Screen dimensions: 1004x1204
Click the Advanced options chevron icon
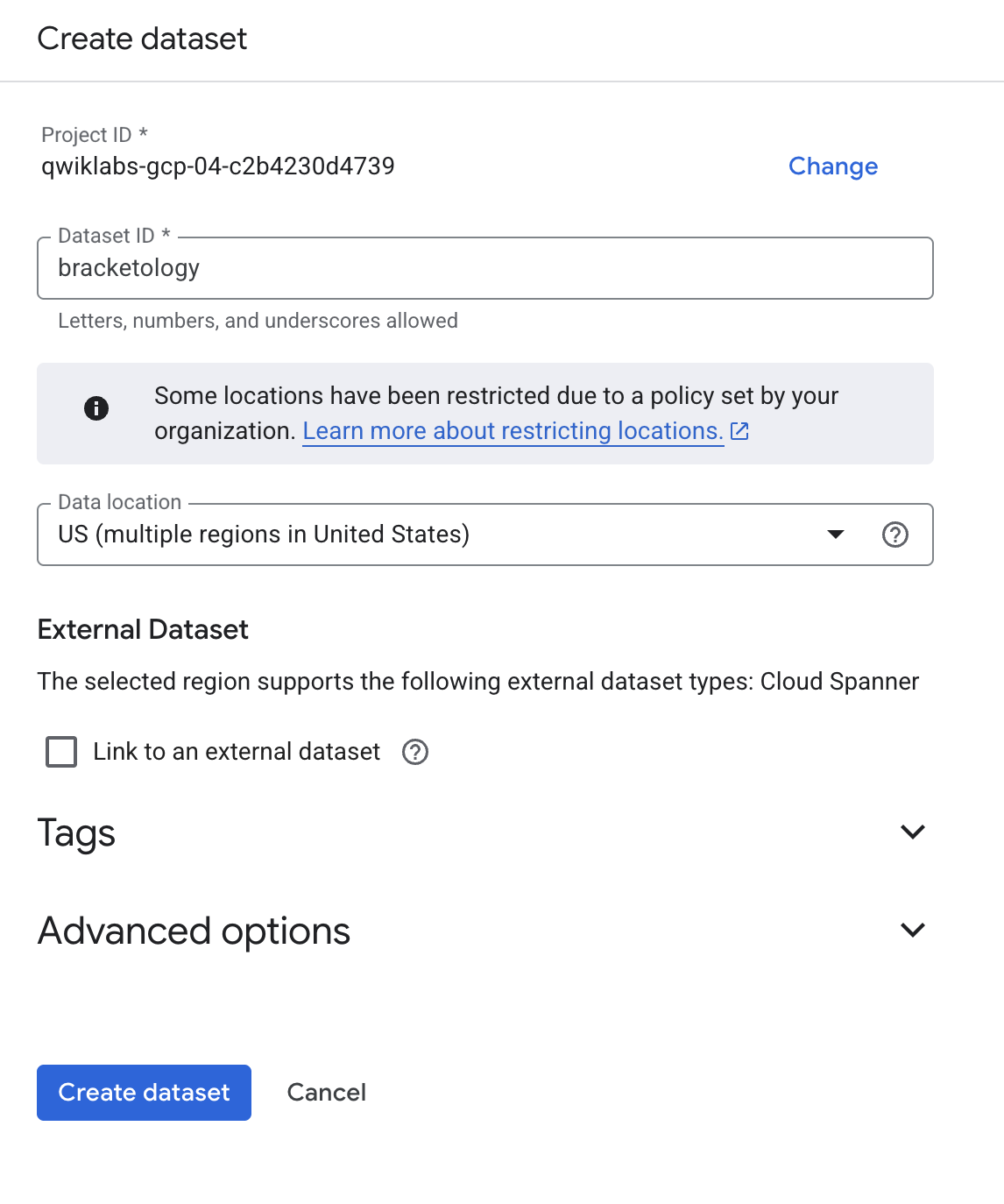pos(913,929)
